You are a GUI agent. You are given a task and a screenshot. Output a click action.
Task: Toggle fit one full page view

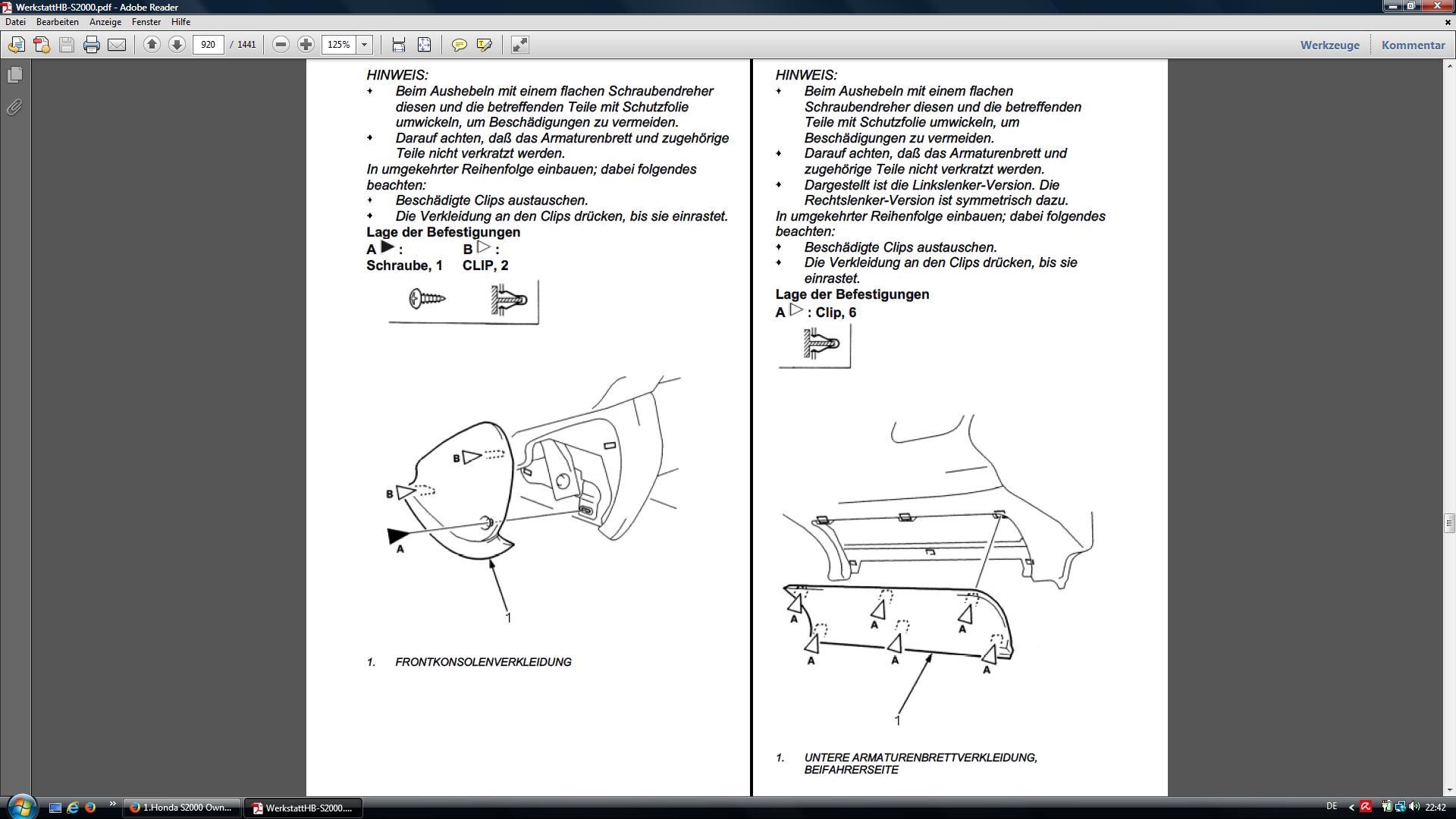(x=424, y=45)
